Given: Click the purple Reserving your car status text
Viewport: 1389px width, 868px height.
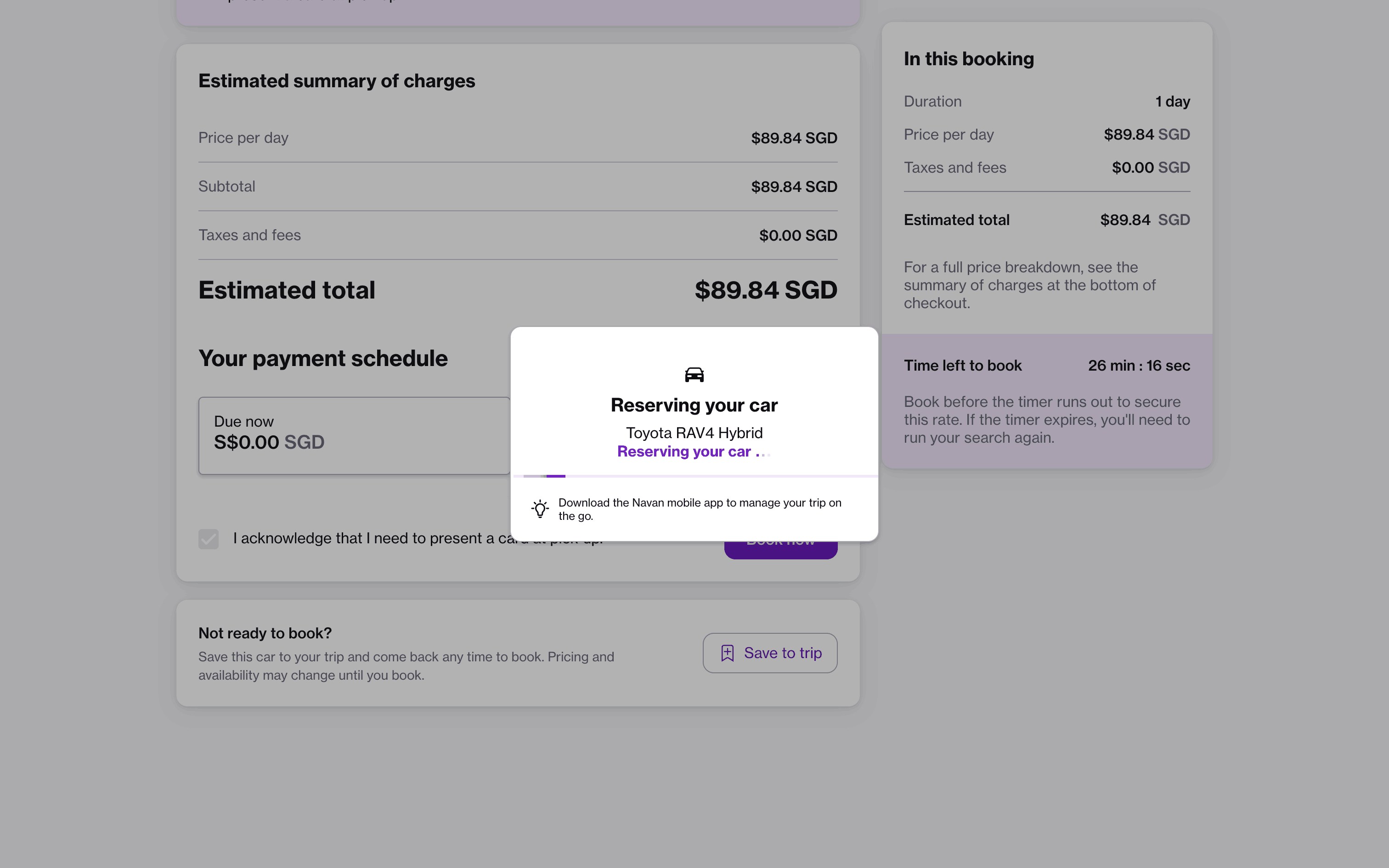Looking at the screenshot, I should tap(684, 452).
